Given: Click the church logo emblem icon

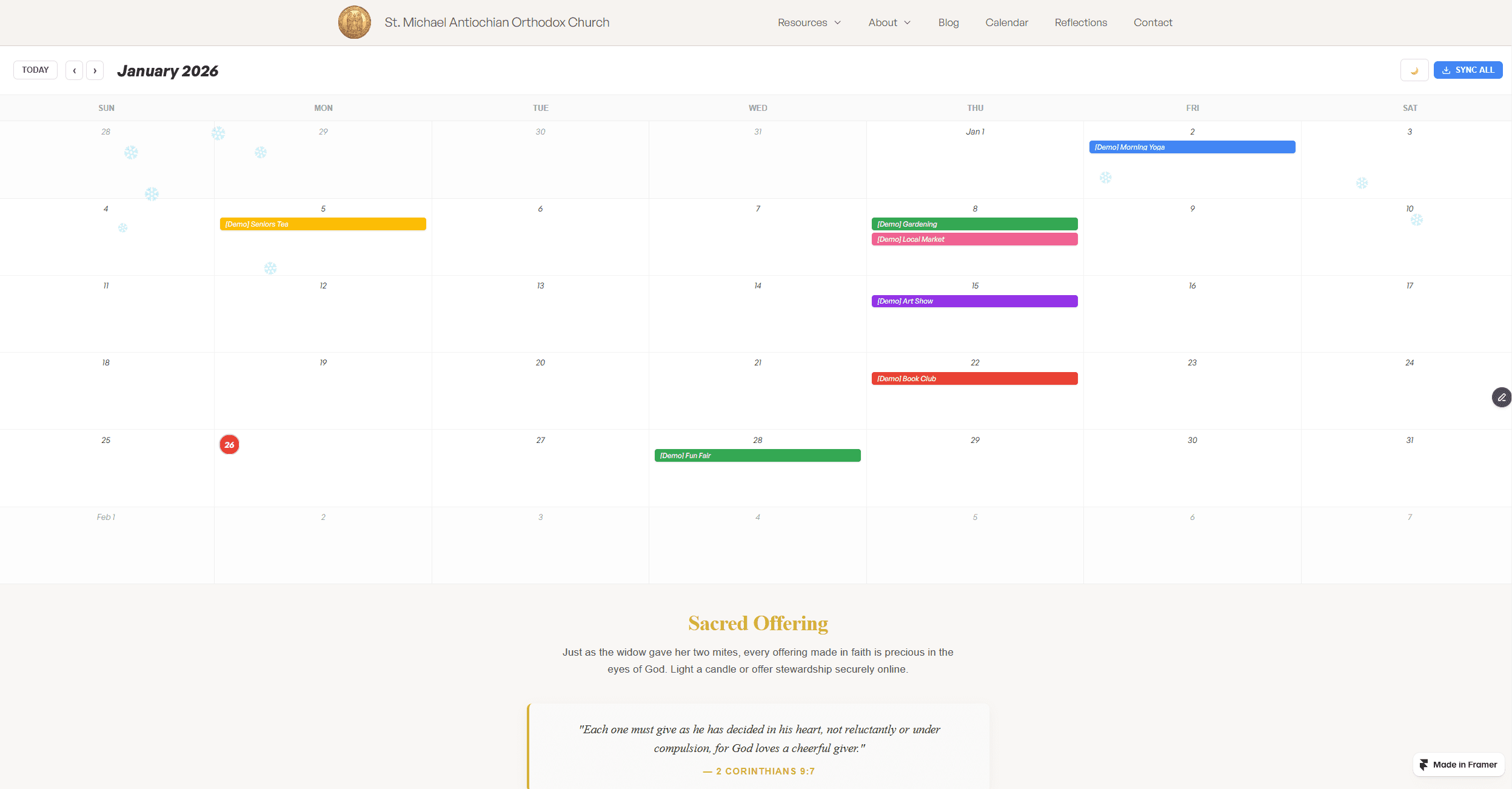Looking at the screenshot, I should point(354,22).
